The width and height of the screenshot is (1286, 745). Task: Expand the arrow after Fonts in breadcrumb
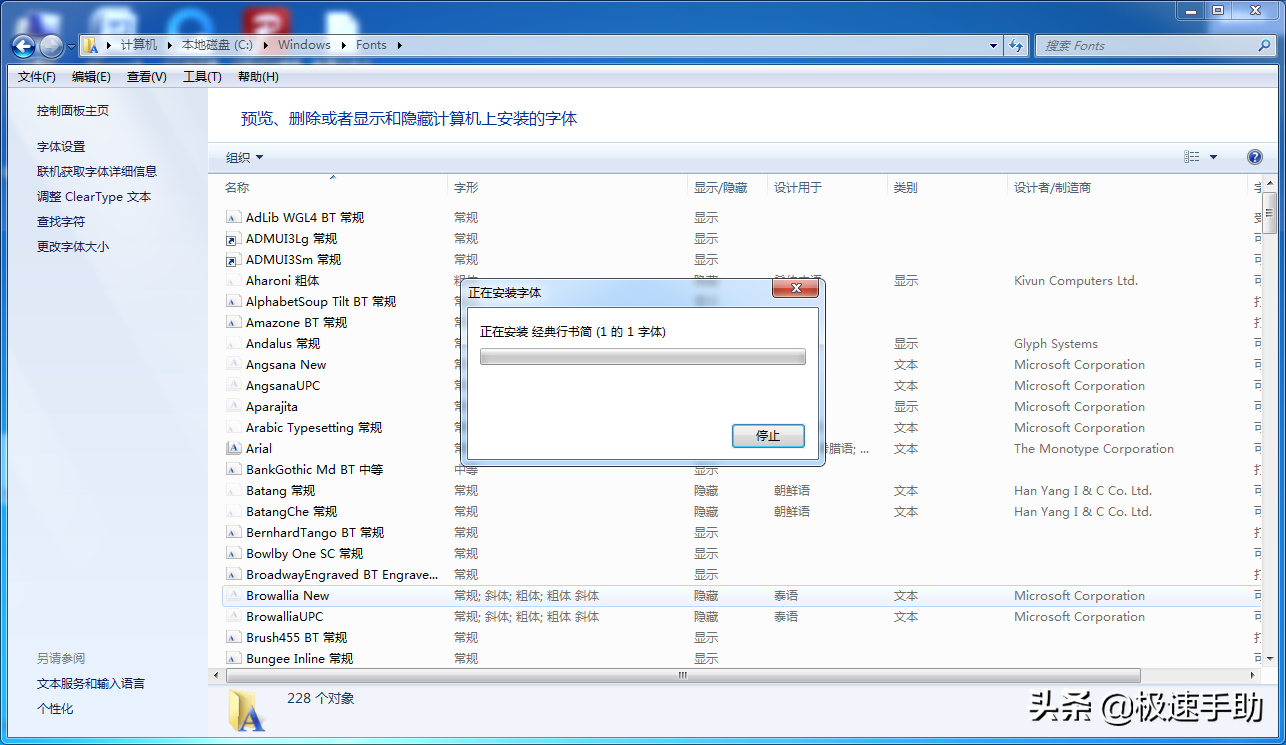[399, 45]
